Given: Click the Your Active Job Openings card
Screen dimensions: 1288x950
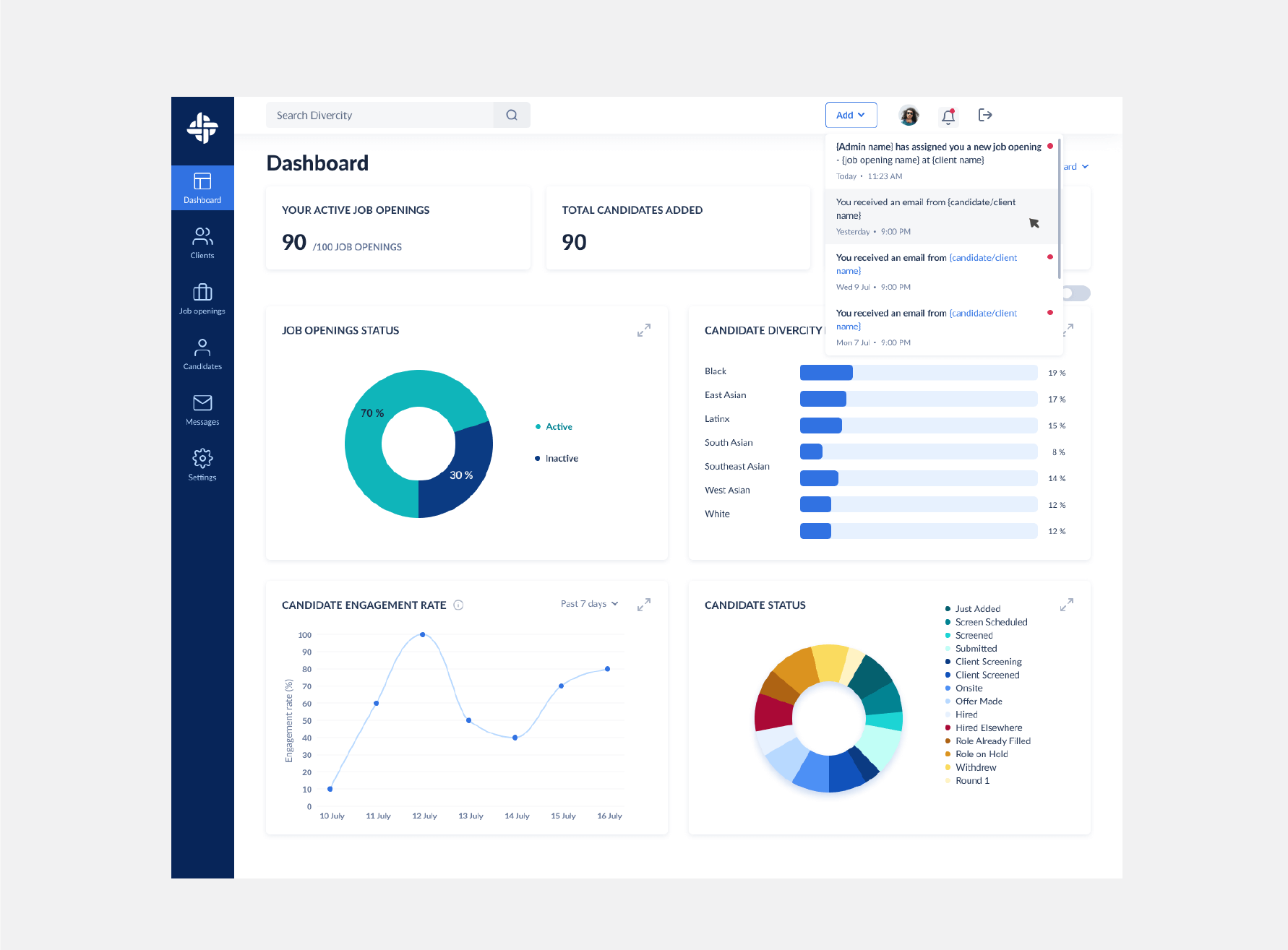Looking at the screenshot, I should [x=398, y=228].
